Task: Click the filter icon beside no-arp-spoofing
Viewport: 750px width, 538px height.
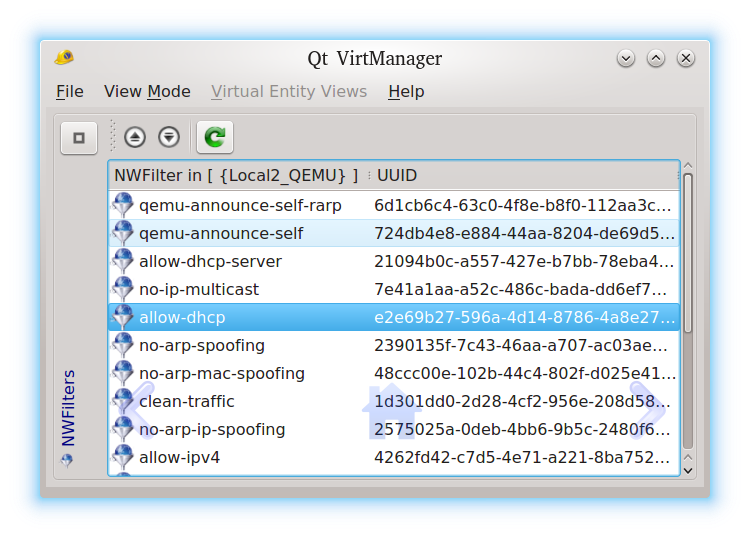Action: [123, 345]
